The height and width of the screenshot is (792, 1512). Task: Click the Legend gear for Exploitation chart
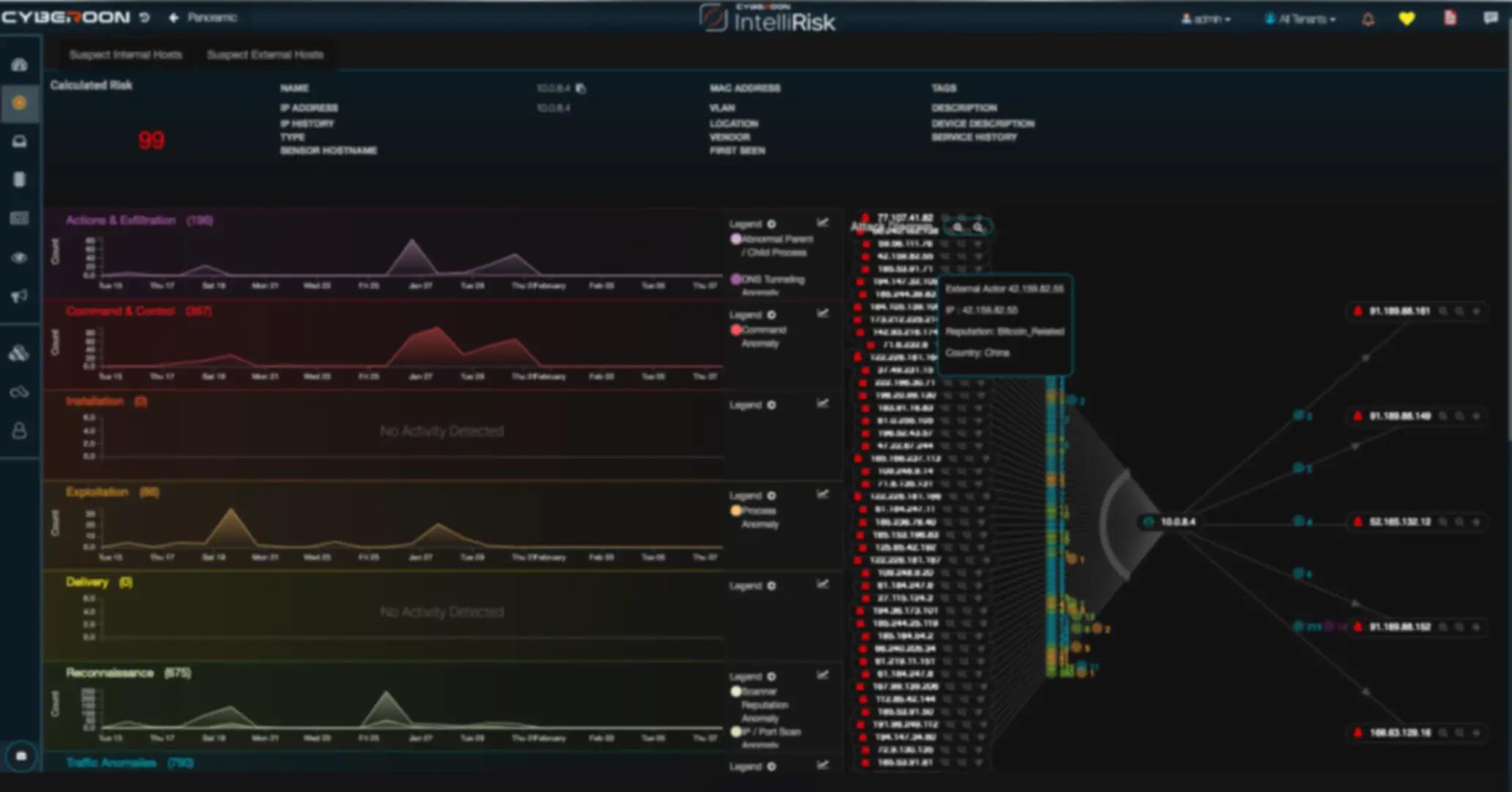771,496
